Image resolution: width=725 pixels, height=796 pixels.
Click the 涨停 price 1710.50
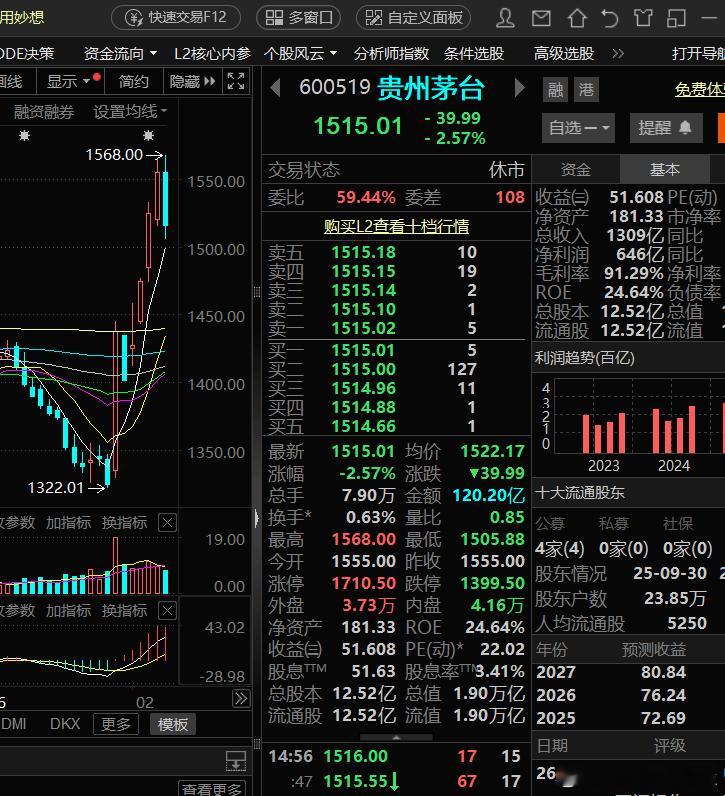click(364, 583)
